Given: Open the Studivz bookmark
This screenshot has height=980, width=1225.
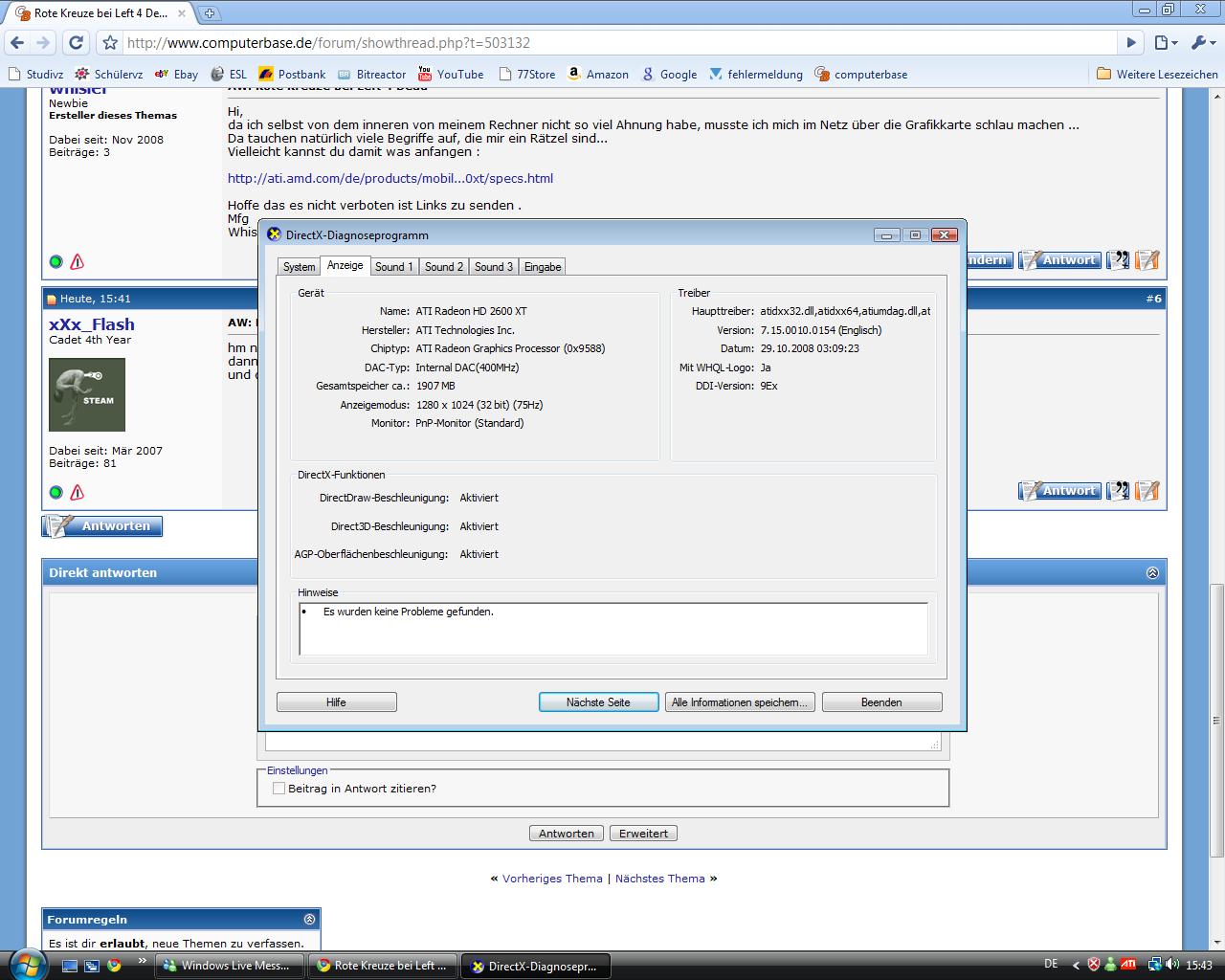Looking at the screenshot, I should (35, 74).
